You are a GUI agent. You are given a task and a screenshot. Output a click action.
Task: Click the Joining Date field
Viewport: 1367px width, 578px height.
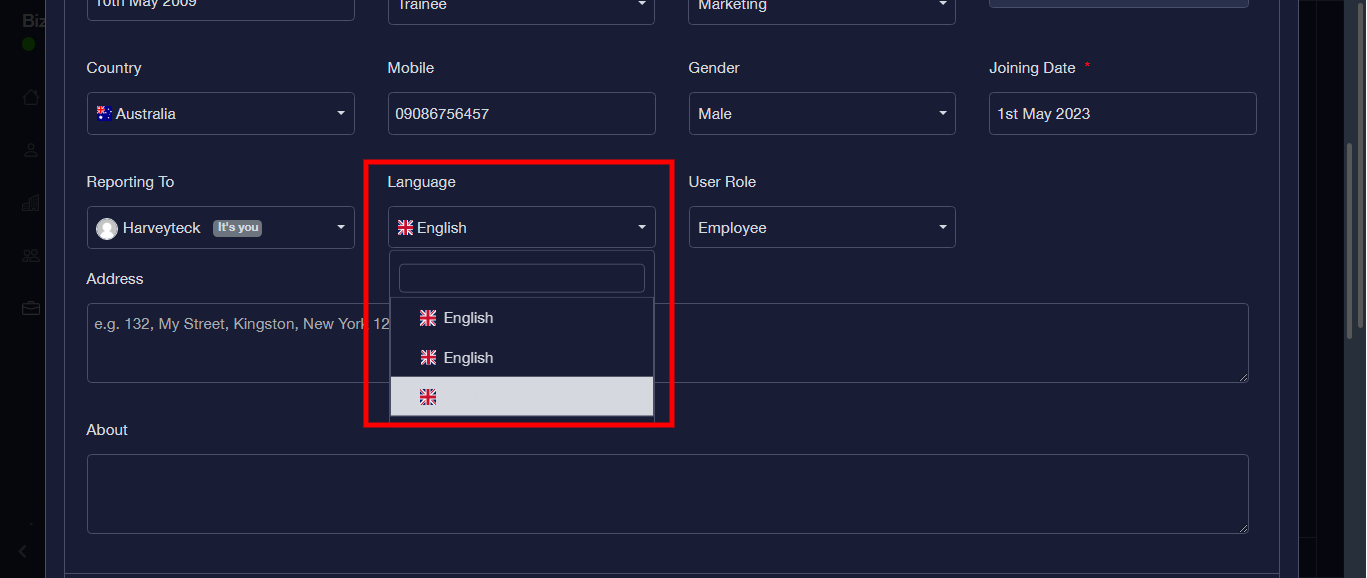pyautogui.click(x=1122, y=114)
